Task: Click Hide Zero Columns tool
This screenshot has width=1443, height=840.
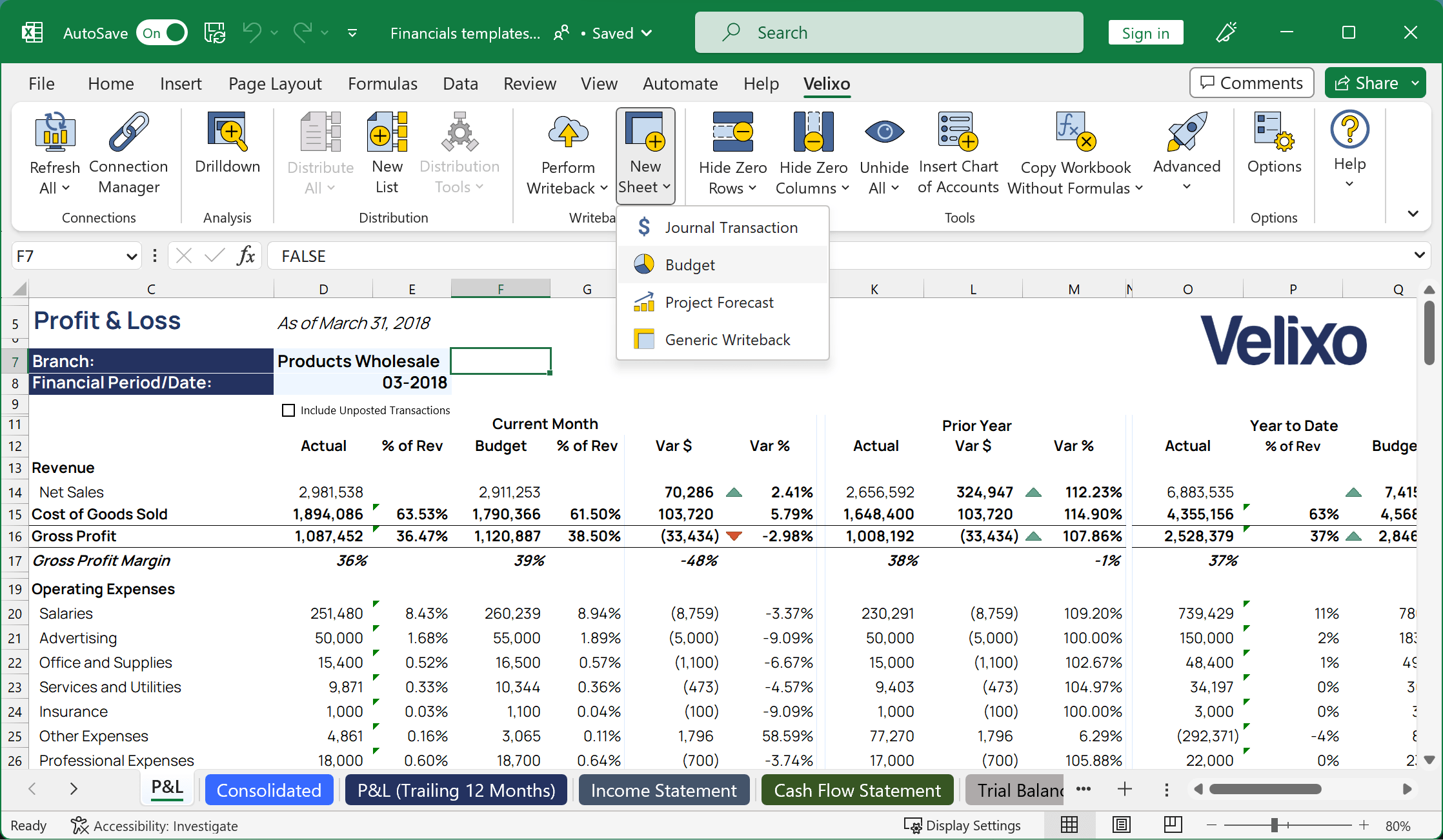Action: (813, 154)
